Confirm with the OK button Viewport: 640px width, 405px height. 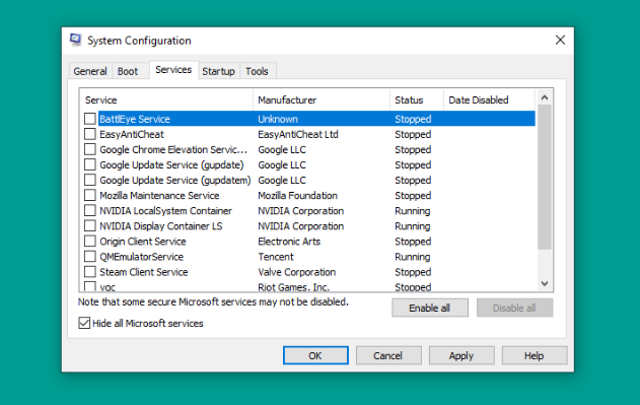click(x=316, y=356)
